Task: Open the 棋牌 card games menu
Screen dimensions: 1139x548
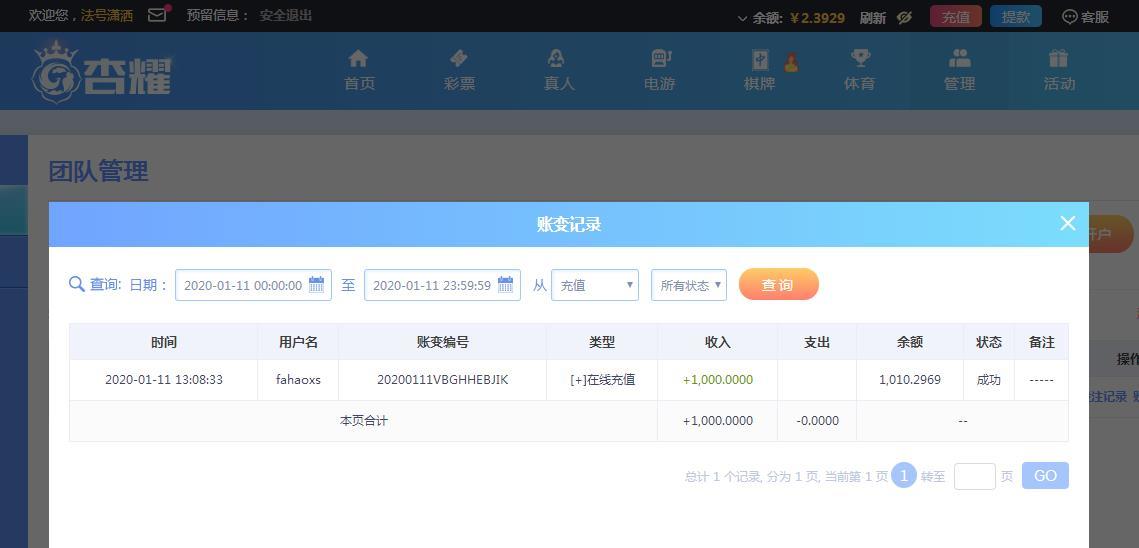Action: (x=760, y=70)
